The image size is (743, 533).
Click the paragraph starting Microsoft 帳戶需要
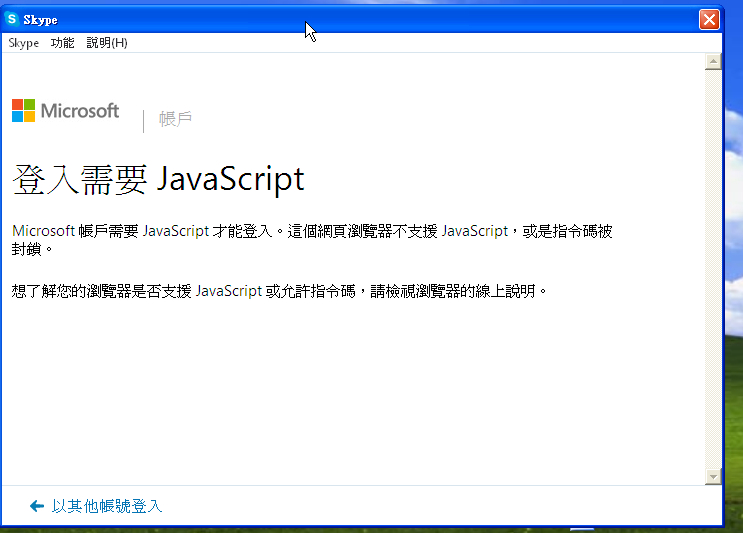312,240
